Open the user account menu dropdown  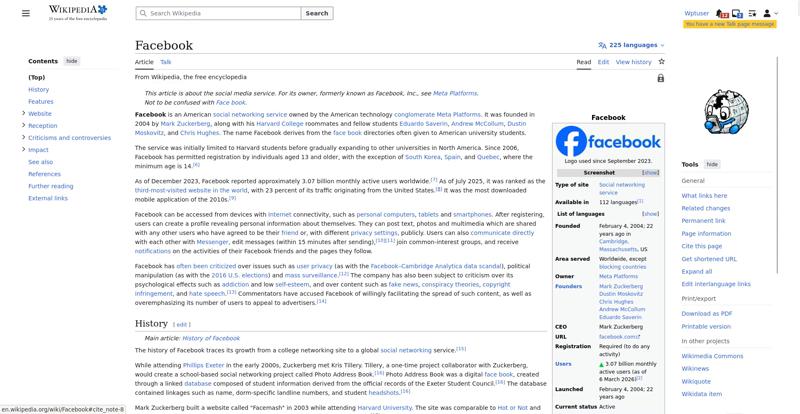pos(768,13)
